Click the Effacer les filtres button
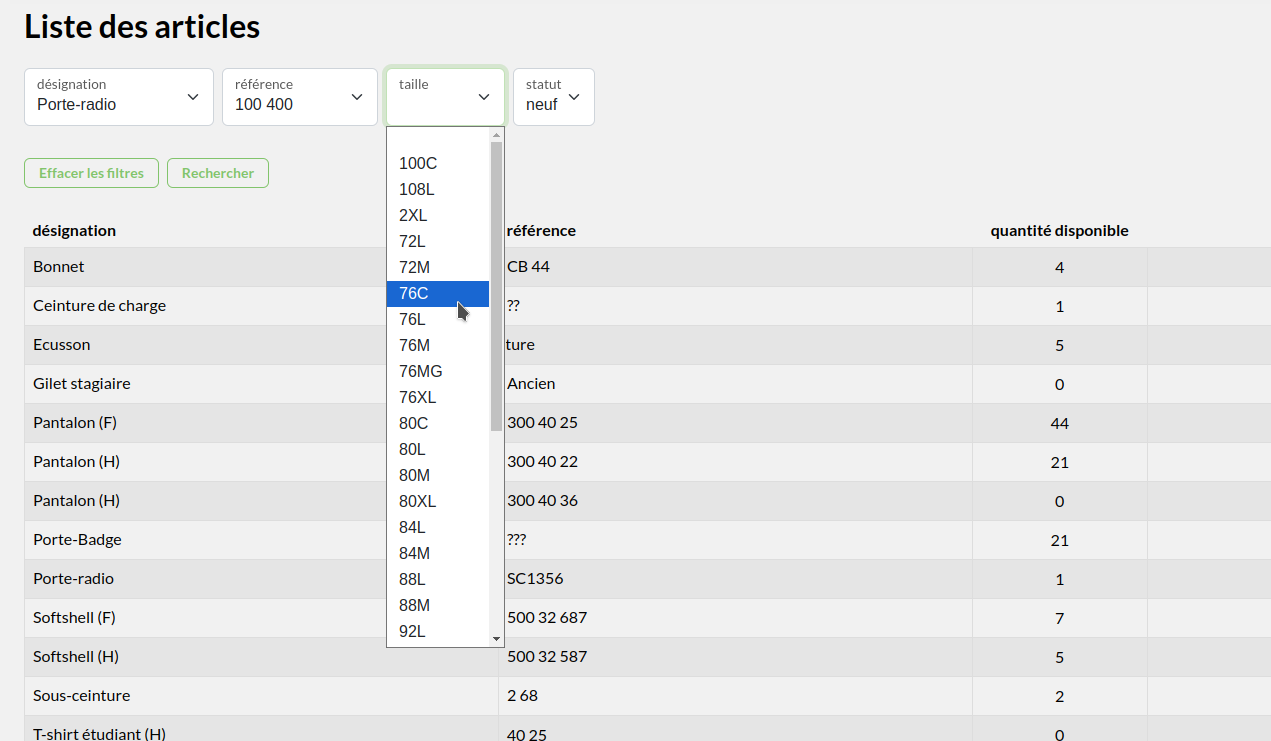 [91, 173]
